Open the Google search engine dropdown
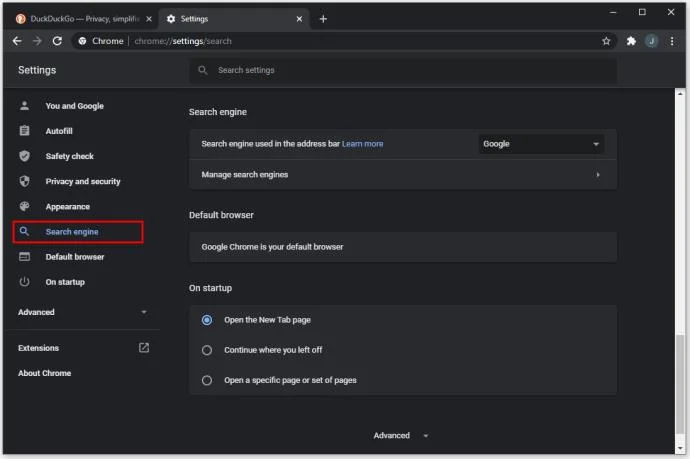Image resolution: width=690 pixels, height=459 pixels. [x=541, y=144]
